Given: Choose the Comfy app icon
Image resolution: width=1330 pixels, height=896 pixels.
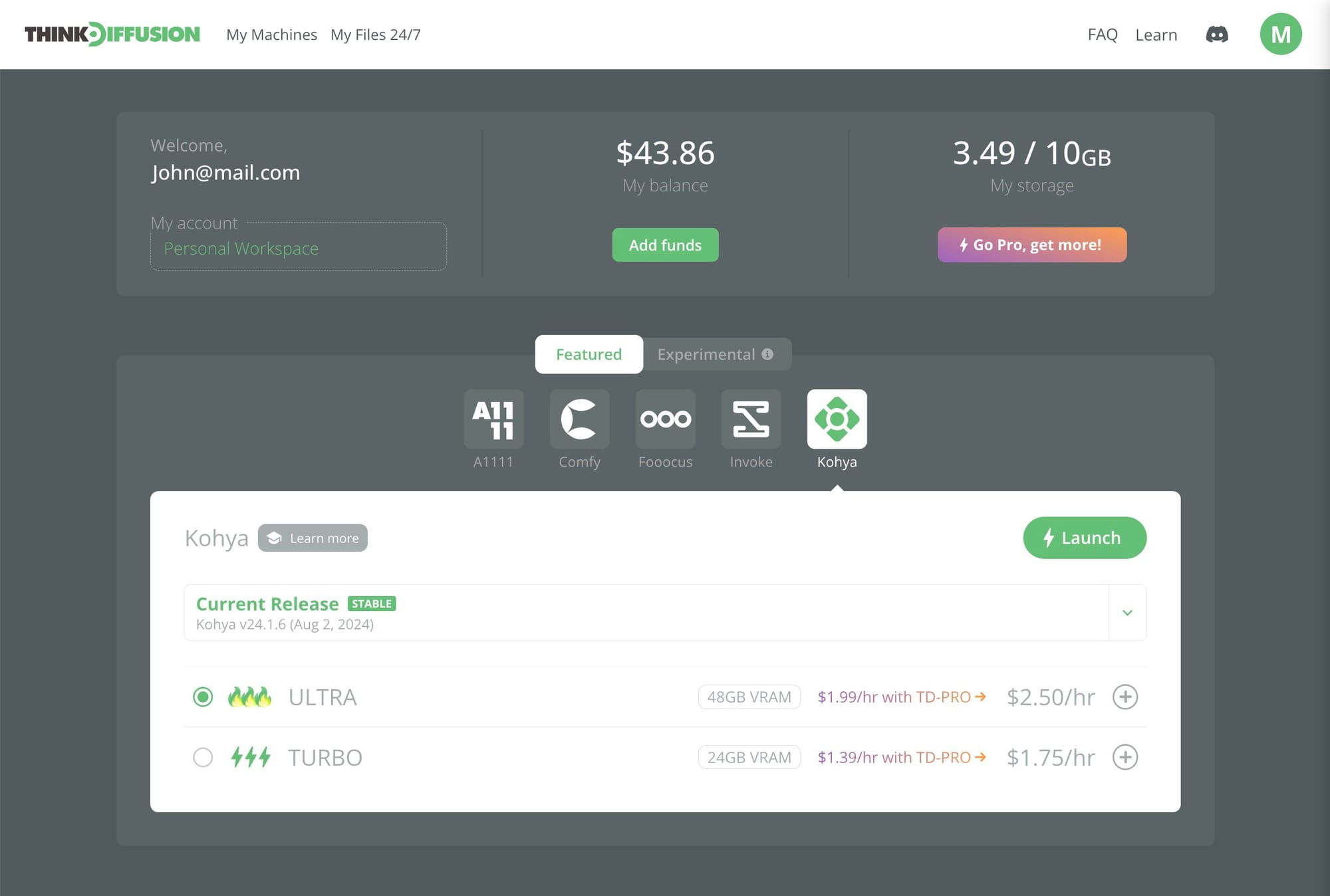Looking at the screenshot, I should click(x=579, y=419).
